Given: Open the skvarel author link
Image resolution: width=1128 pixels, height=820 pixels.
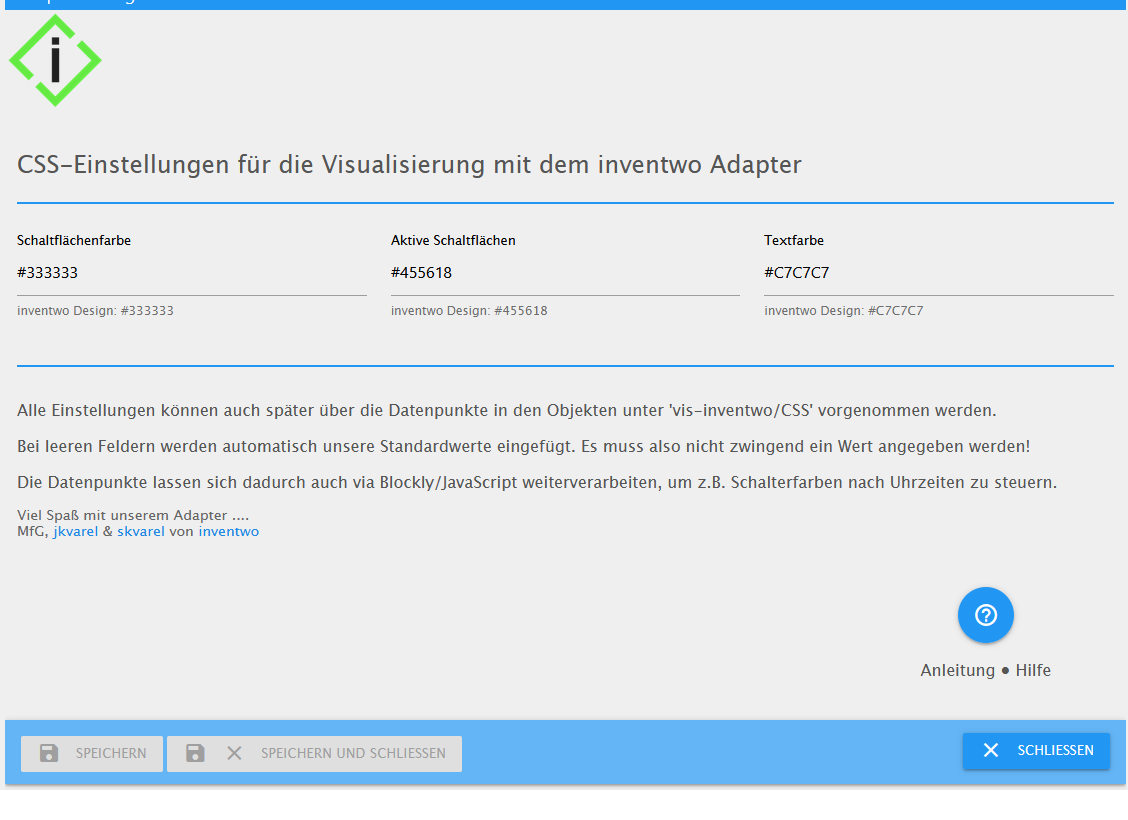Looking at the screenshot, I should (140, 531).
